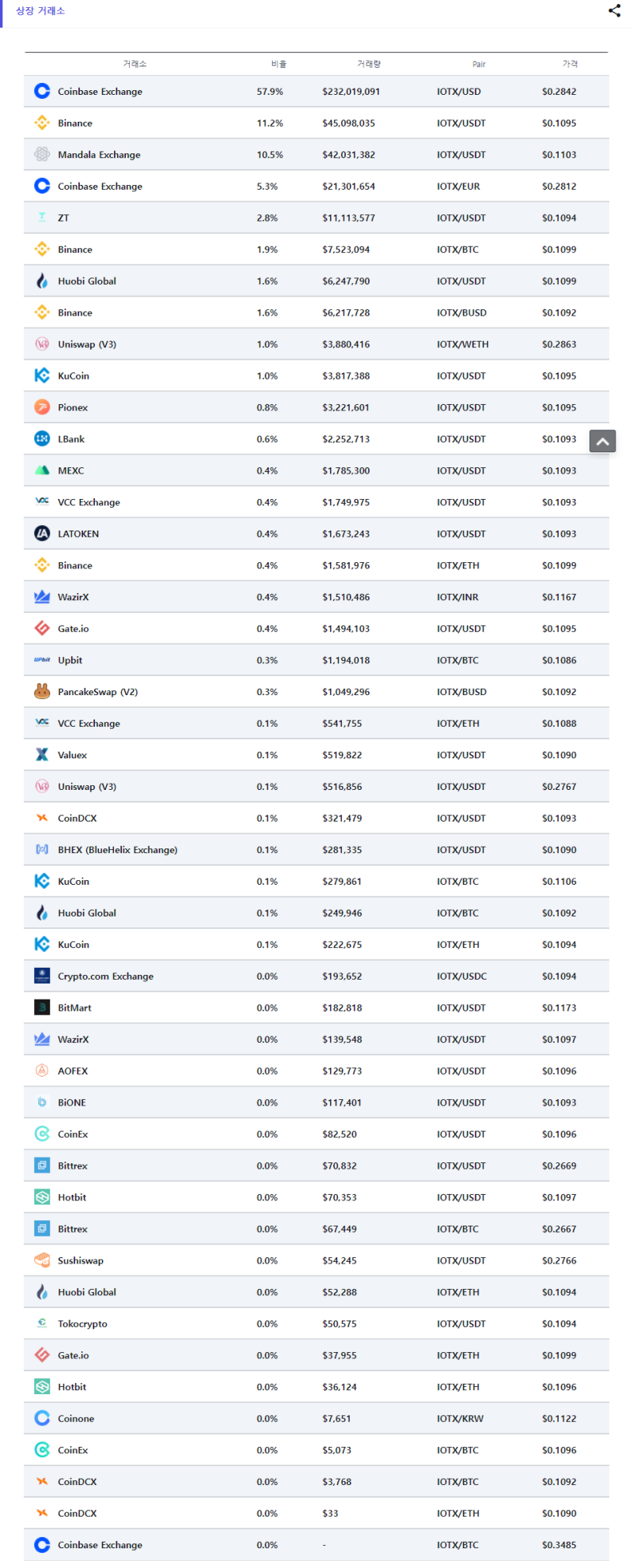Click the PancakeSwap (V2) bunny icon
Screen dimensions: 633x1568
[42, 692]
